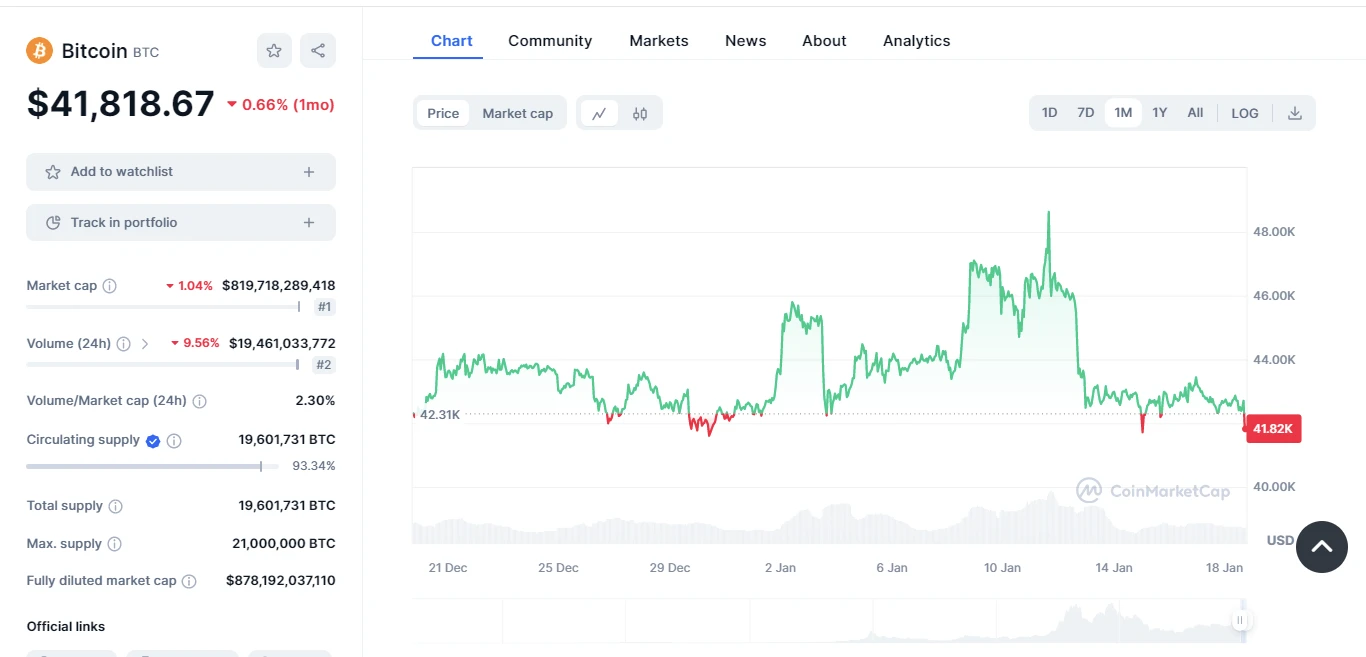1366x657 pixels.
Task: Download chart data with download icon
Action: coord(1294,113)
